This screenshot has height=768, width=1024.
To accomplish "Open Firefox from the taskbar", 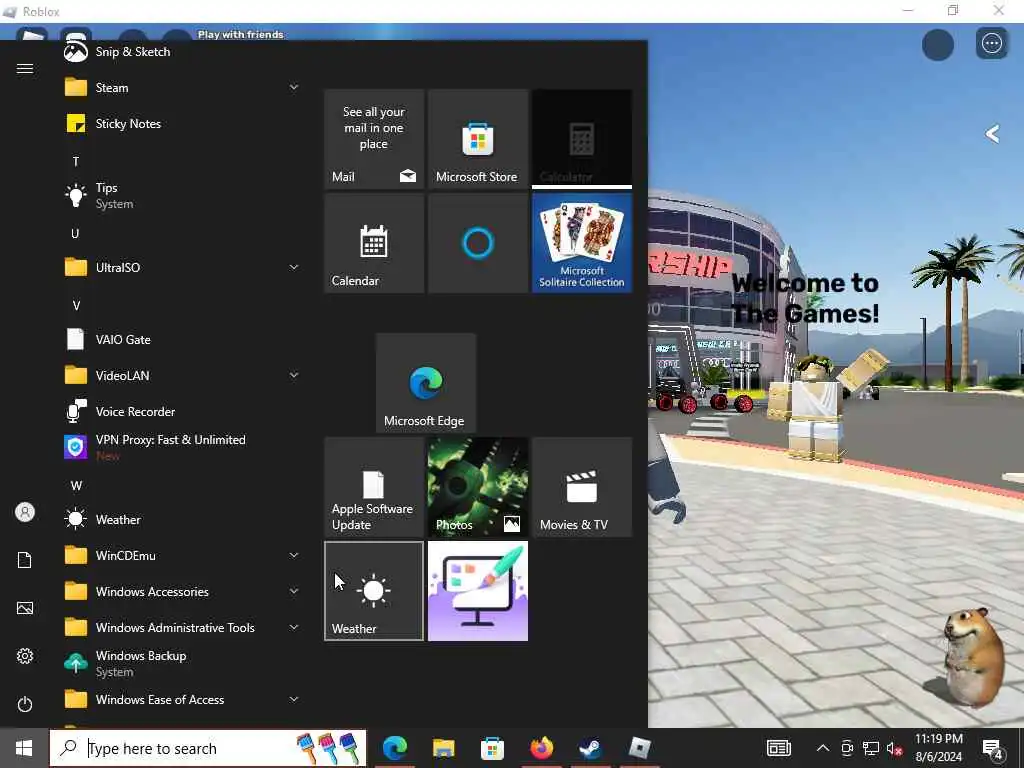I will [541, 748].
